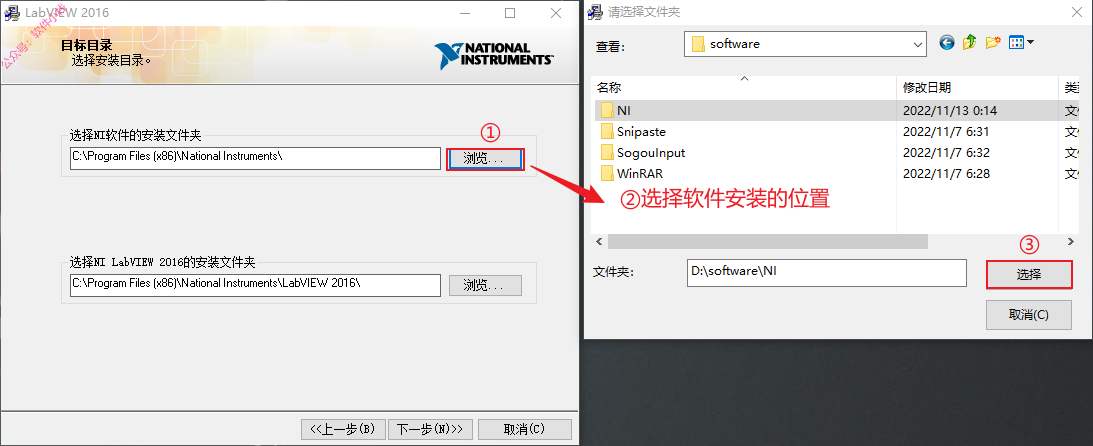Sort by 修改日期 column header
The height and width of the screenshot is (446, 1093).
[977, 88]
